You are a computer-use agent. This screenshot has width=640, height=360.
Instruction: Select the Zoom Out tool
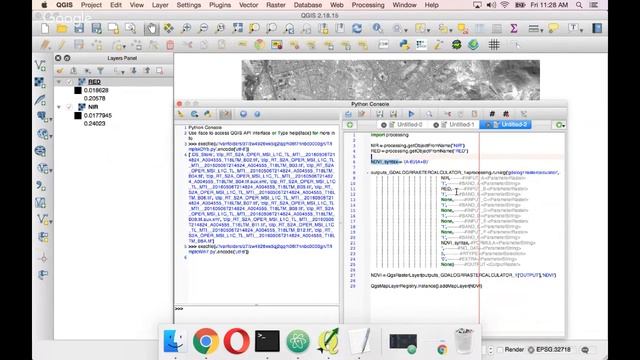(203, 28)
